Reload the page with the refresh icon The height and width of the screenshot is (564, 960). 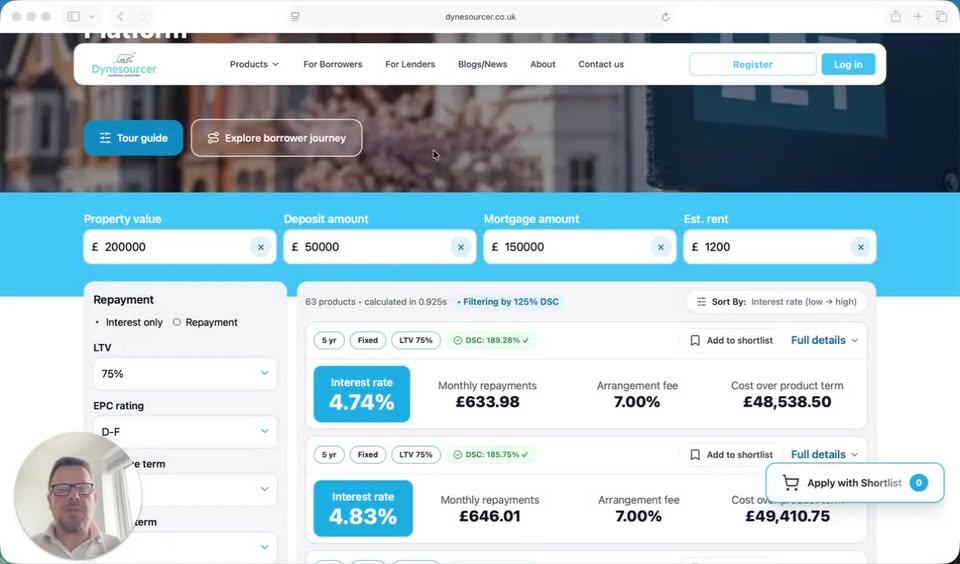pyautogui.click(x=666, y=17)
